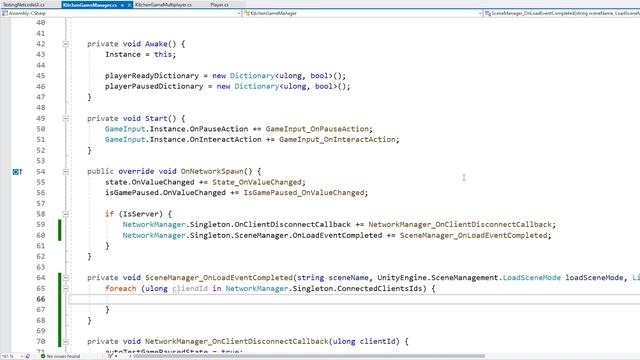The width and height of the screenshot is (640, 360).
Task: Click the horizontal scrollbar of the editor
Action: [309, 356]
